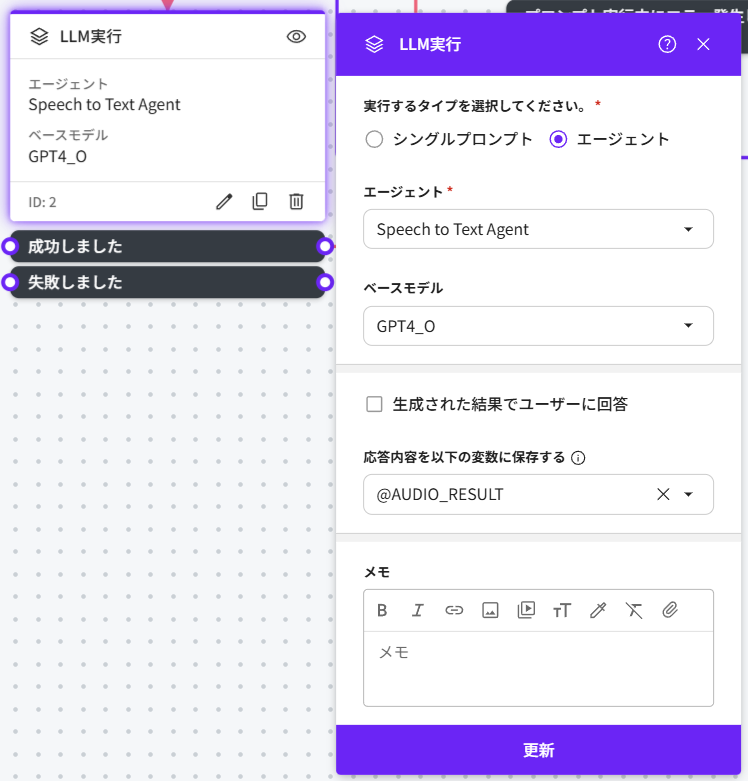Check 生成された結果でユーザーに回答 checkbox

(x=375, y=404)
